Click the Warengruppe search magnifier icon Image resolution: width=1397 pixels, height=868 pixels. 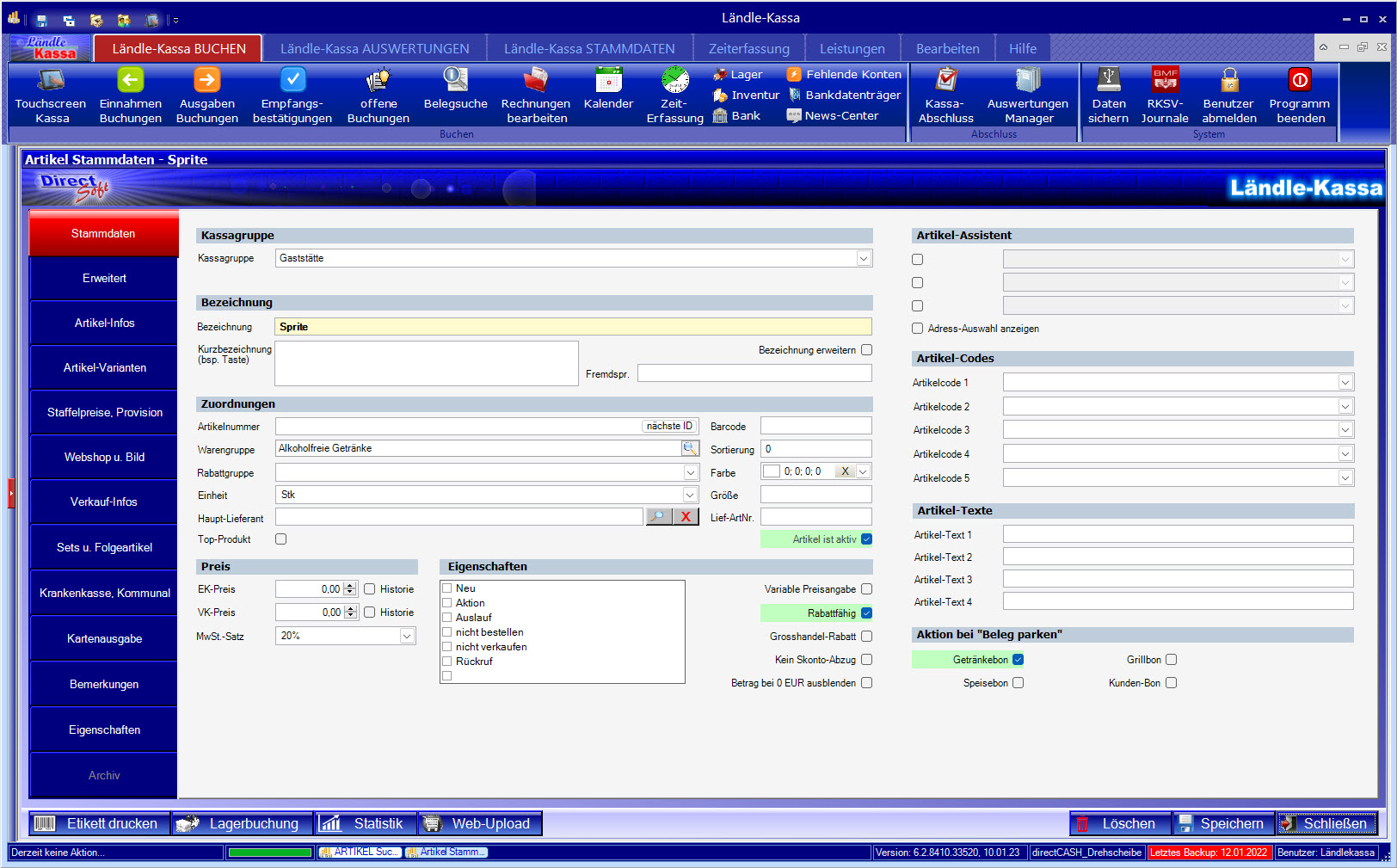[690, 448]
